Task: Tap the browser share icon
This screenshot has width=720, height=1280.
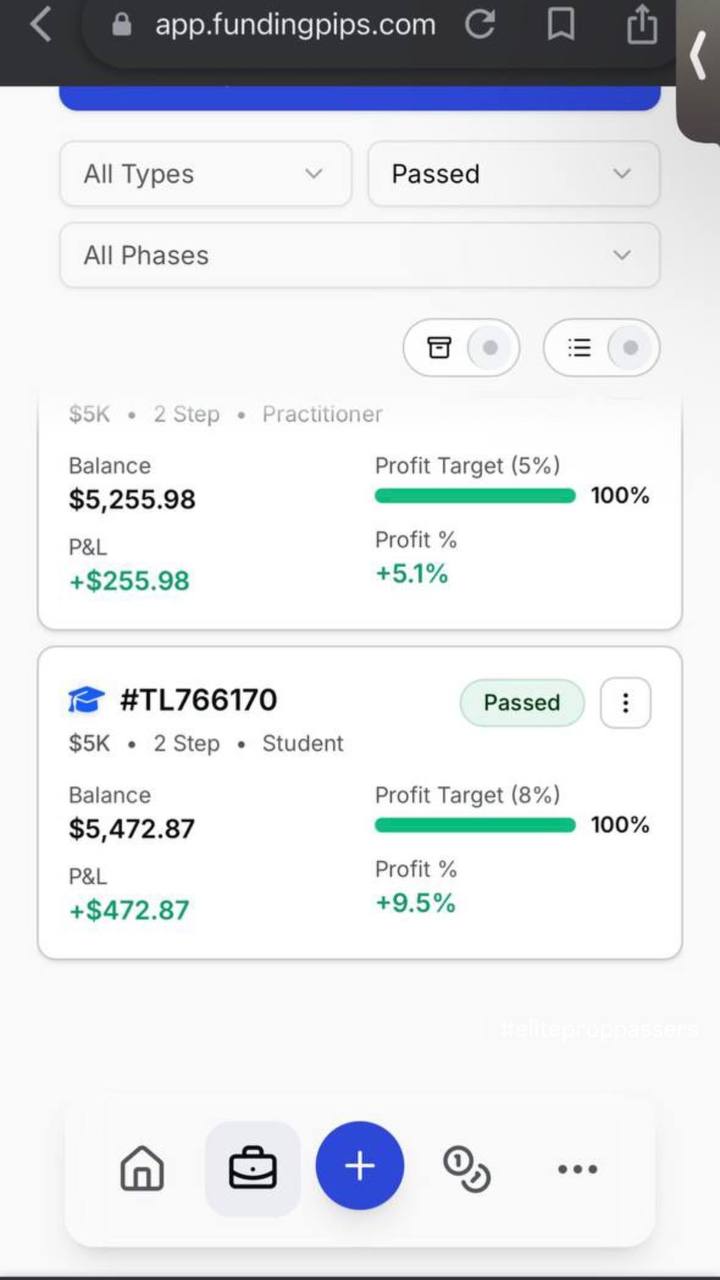Action: pyautogui.click(x=642, y=26)
